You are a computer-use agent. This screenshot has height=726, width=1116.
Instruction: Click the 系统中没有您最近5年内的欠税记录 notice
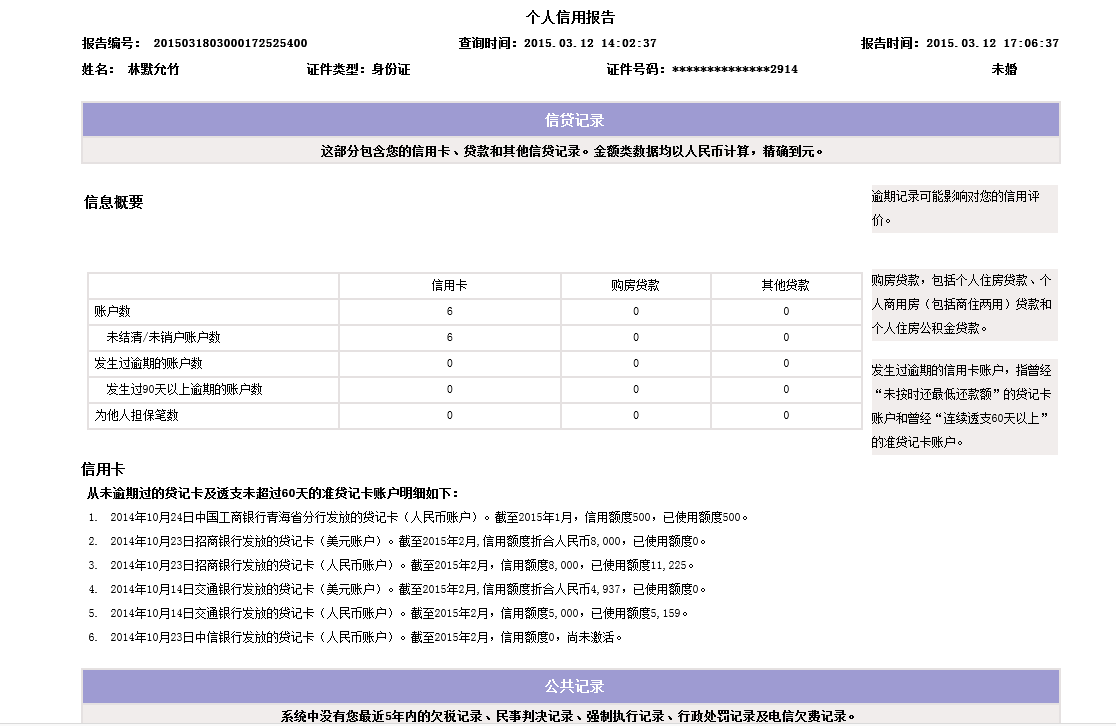tap(568, 716)
